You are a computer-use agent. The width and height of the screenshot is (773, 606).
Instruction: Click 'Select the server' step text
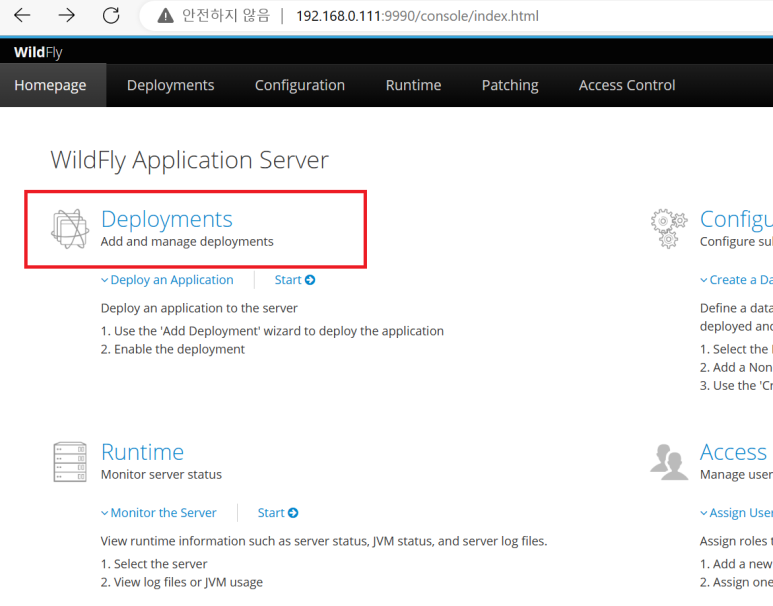coord(154,564)
